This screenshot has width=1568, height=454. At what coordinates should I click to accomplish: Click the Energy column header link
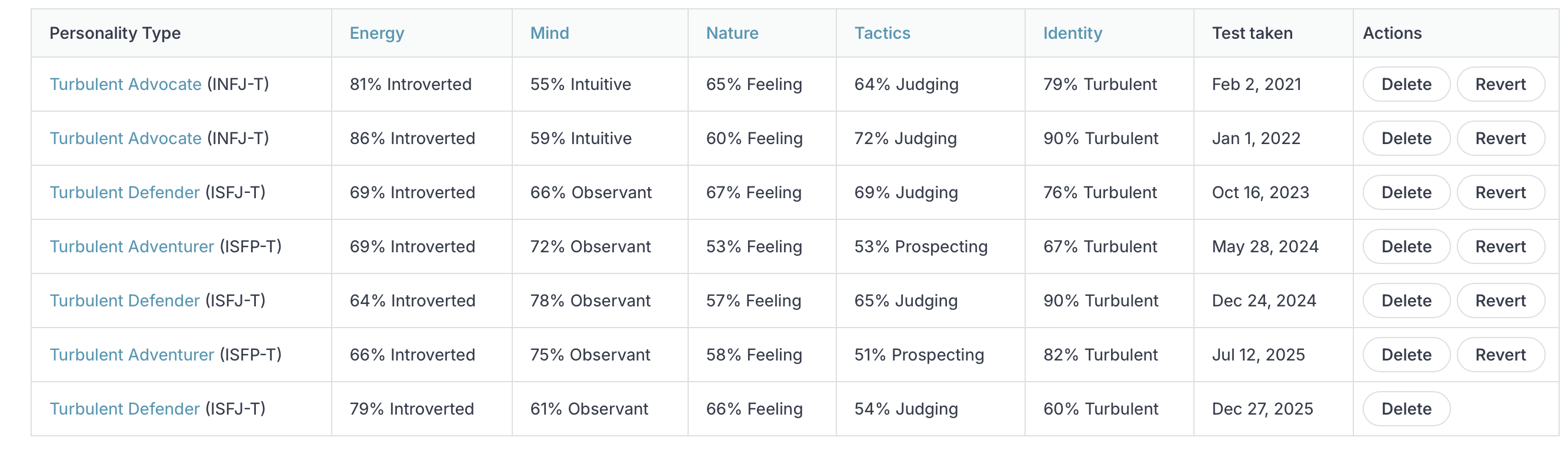(x=376, y=33)
